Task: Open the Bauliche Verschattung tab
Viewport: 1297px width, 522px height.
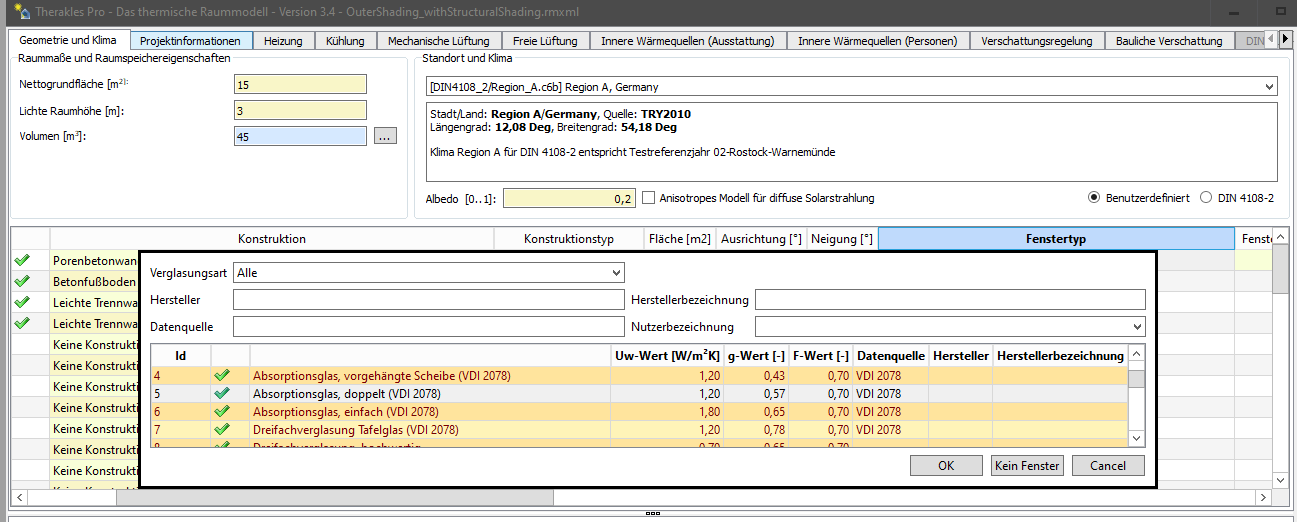Action: click(x=1171, y=41)
